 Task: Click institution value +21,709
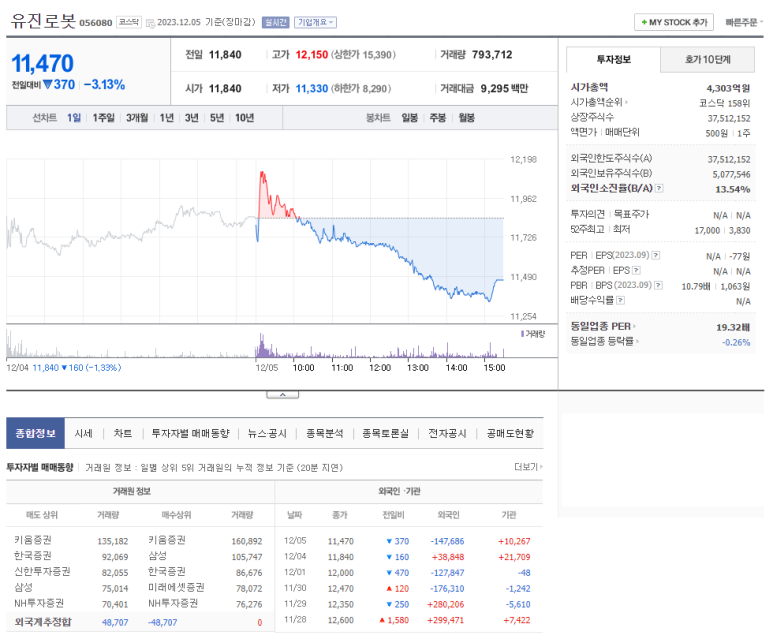point(514,557)
